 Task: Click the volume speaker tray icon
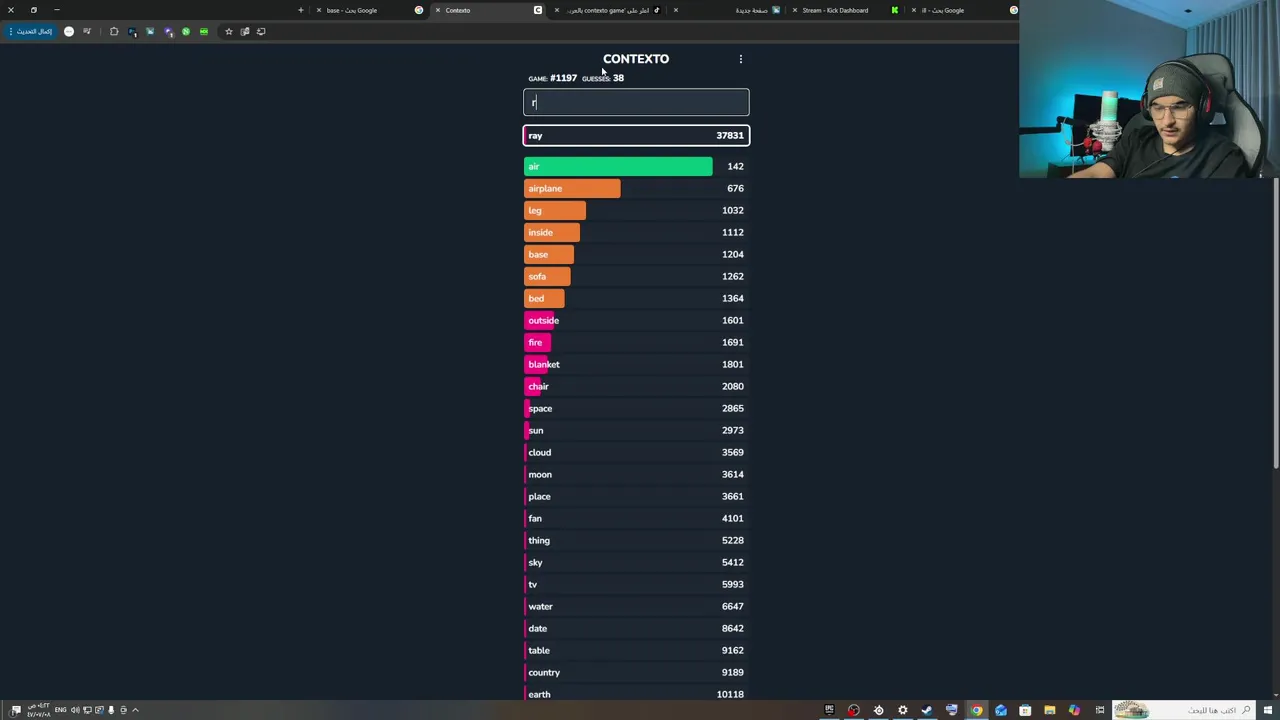point(74,710)
